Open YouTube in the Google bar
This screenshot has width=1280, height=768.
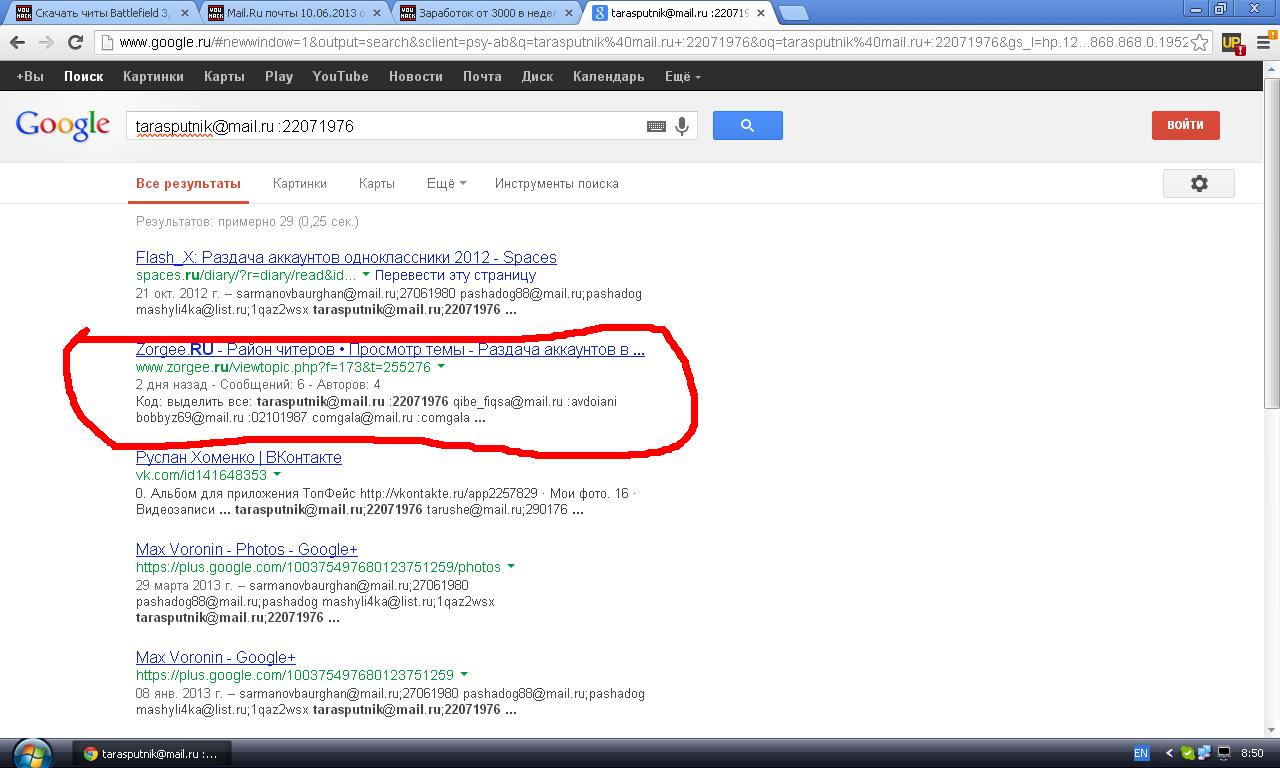click(x=340, y=76)
